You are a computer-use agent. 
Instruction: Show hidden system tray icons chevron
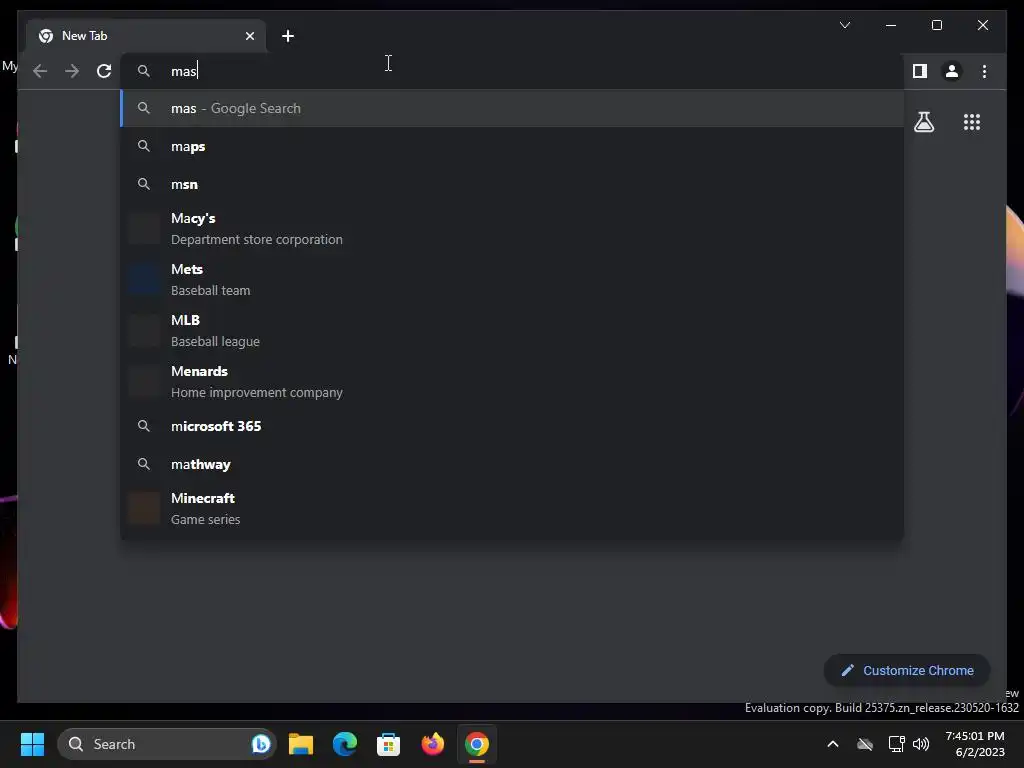point(833,744)
